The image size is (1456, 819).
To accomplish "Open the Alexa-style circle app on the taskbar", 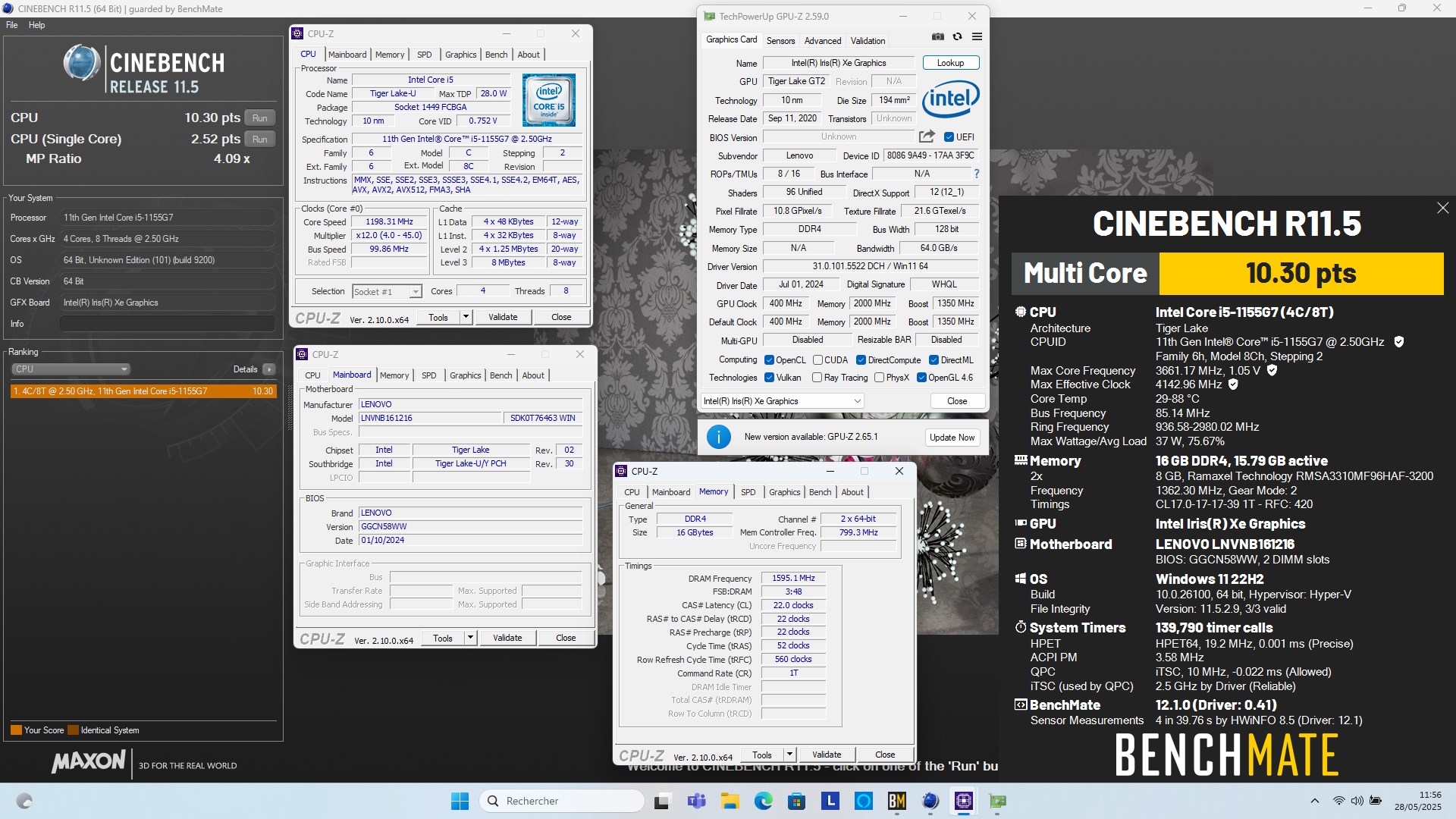I will pyautogui.click(x=863, y=801).
